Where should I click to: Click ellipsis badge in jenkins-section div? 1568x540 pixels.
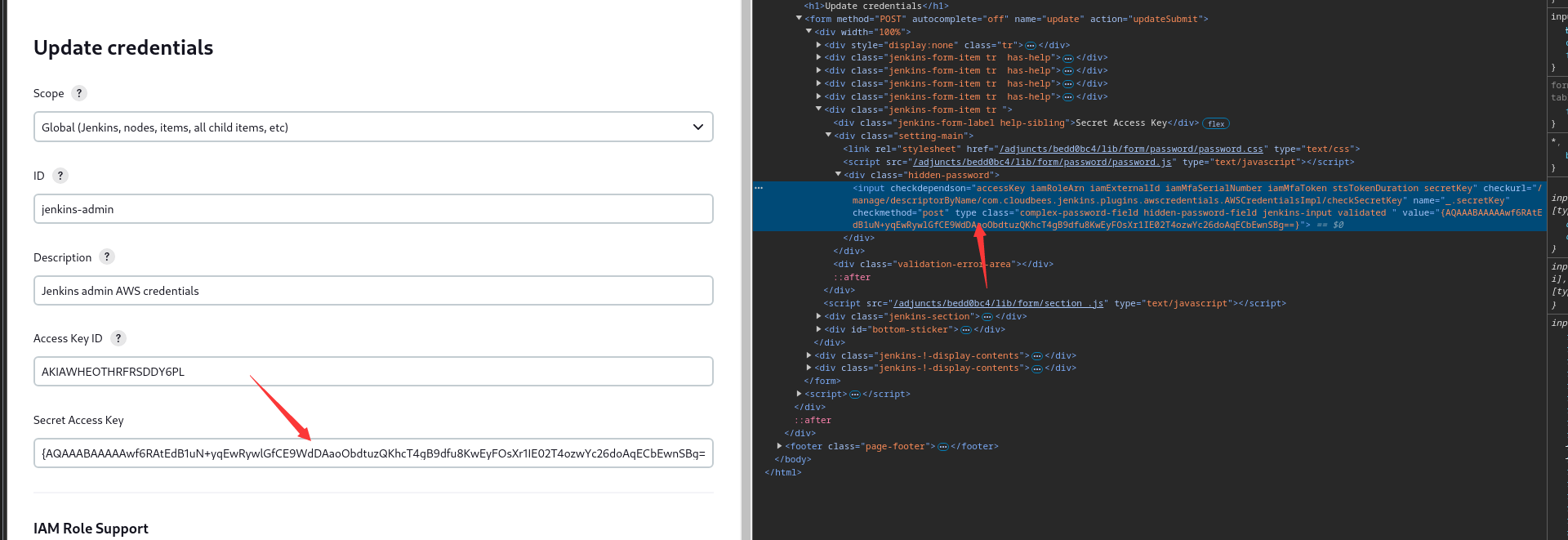[x=987, y=317]
